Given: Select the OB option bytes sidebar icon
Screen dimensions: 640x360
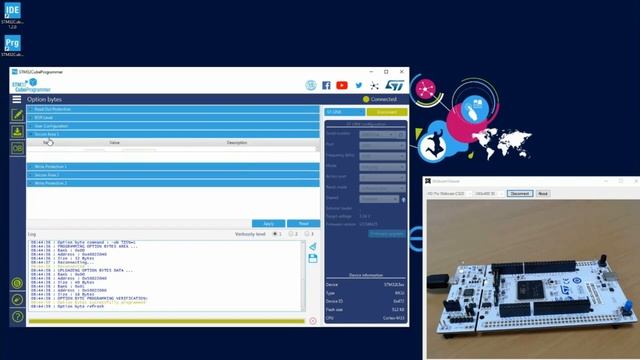Looking at the screenshot, I should pyautogui.click(x=18, y=148).
